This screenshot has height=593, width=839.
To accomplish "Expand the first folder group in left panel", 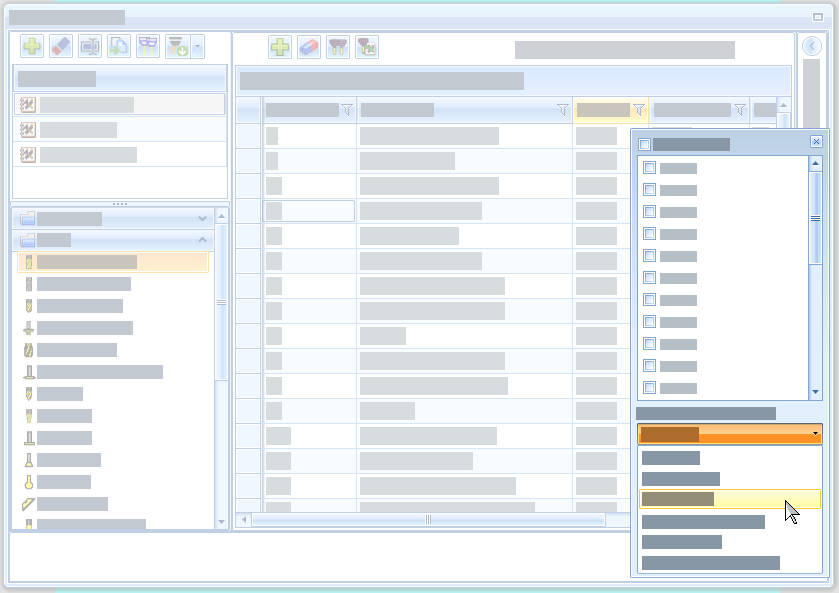I will [x=203, y=218].
